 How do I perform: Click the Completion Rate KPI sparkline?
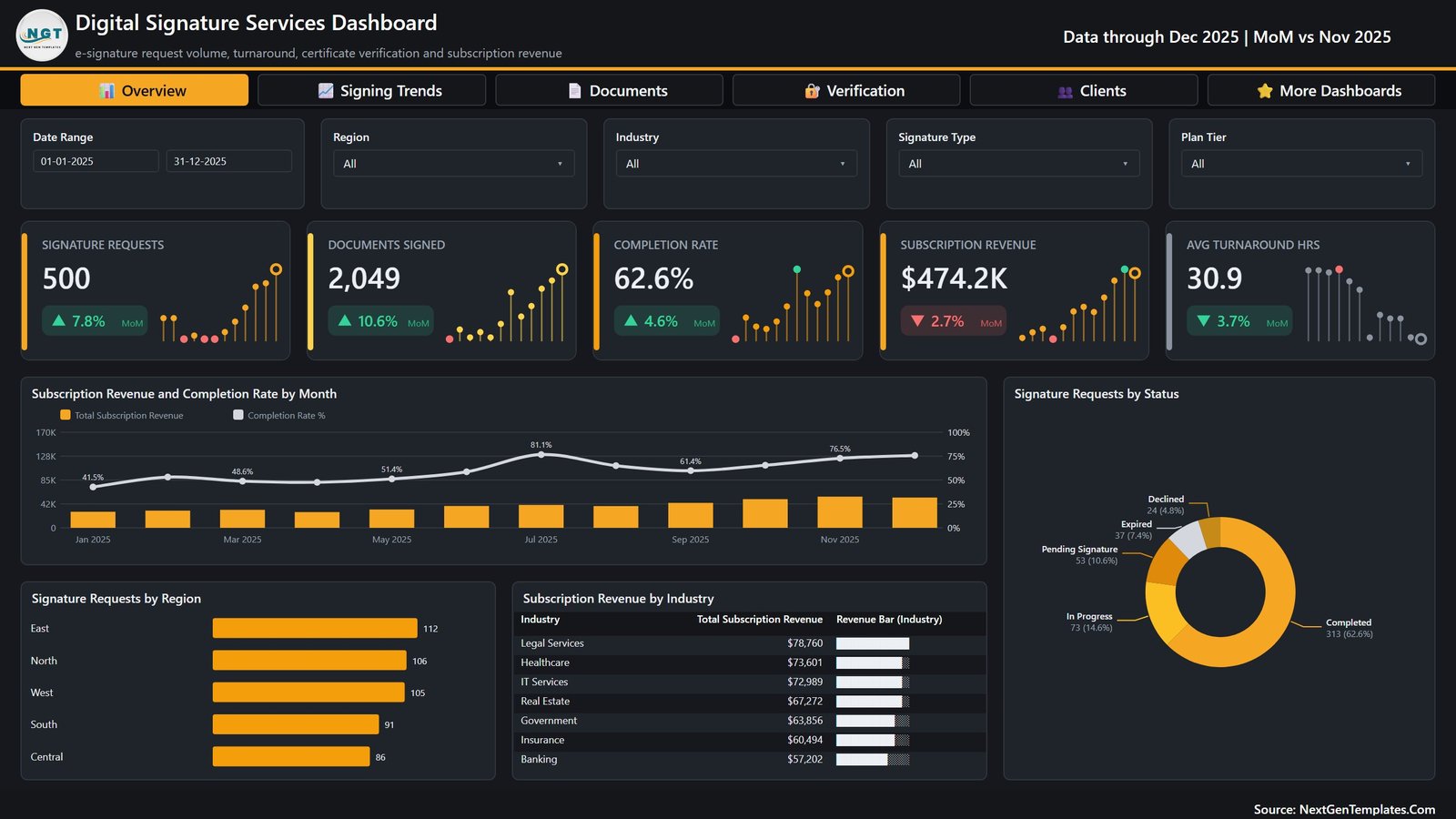[793, 305]
